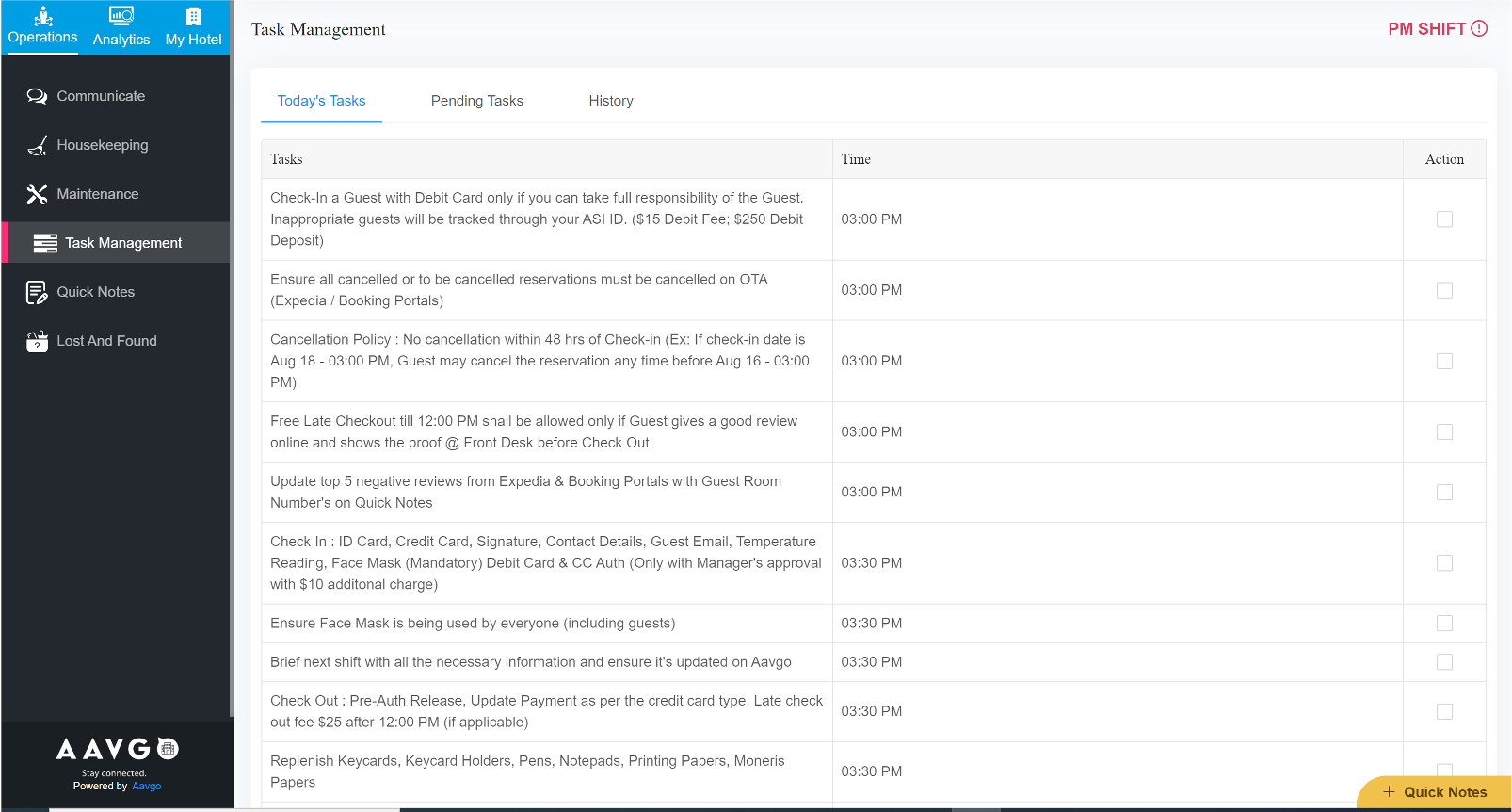Check the Debit Card check-in task box
Screen dimensions: 1512x812
(x=1444, y=219)
